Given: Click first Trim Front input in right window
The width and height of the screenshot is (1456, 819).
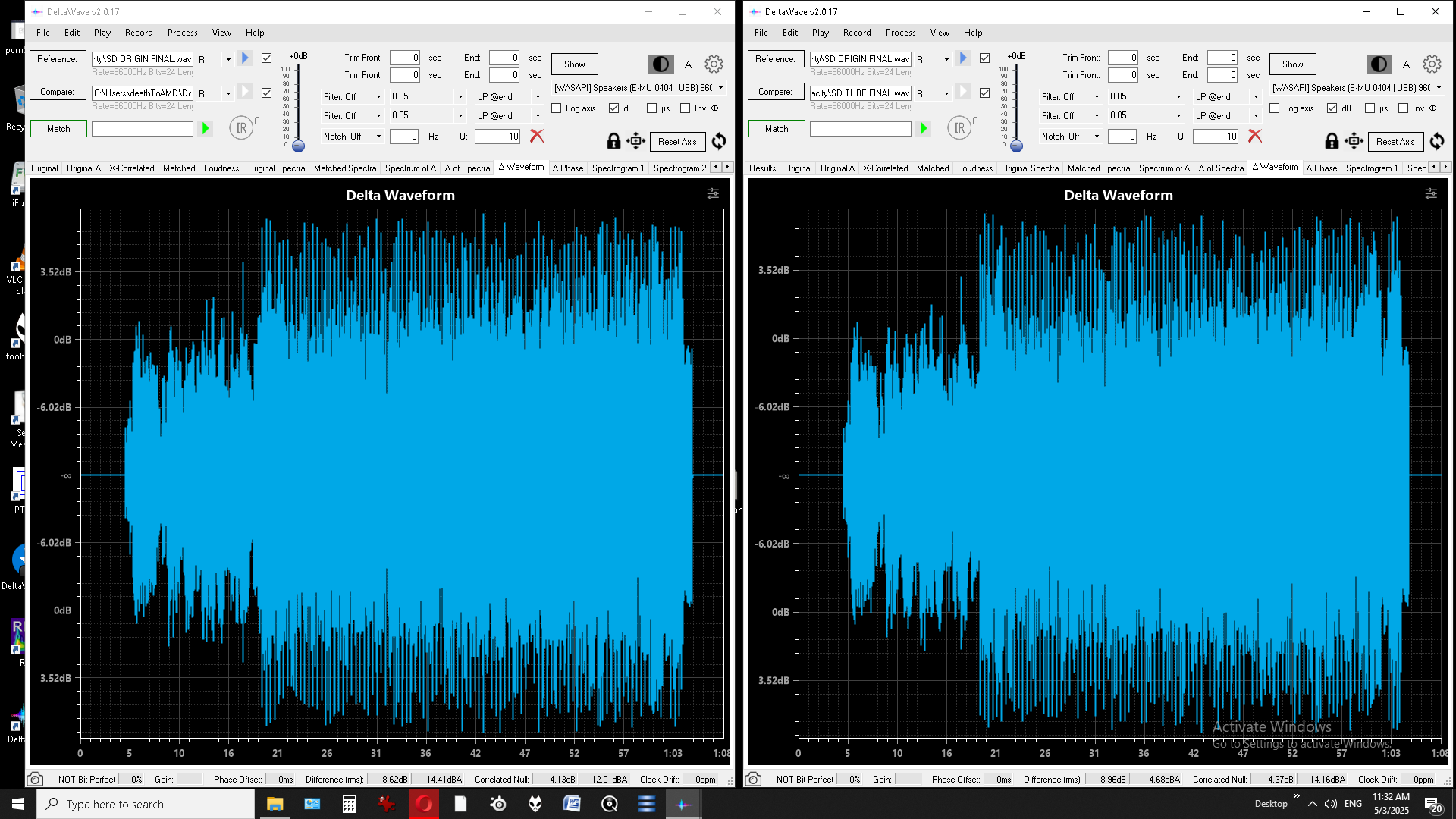Looking at the screenshot, I should [1123, 58].
